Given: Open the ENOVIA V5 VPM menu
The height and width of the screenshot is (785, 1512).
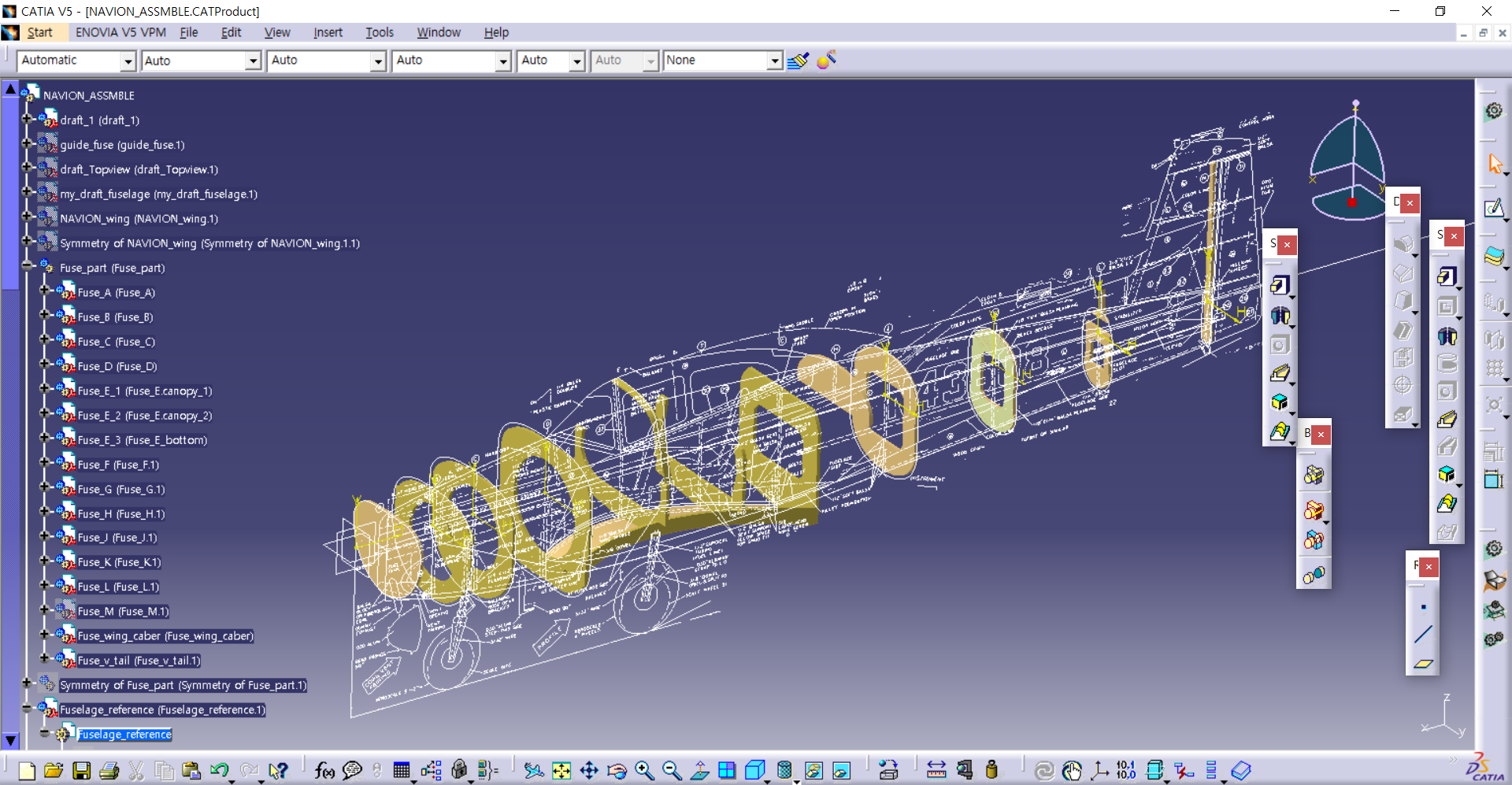Looking at the screenshot, I should click(120, 32).
